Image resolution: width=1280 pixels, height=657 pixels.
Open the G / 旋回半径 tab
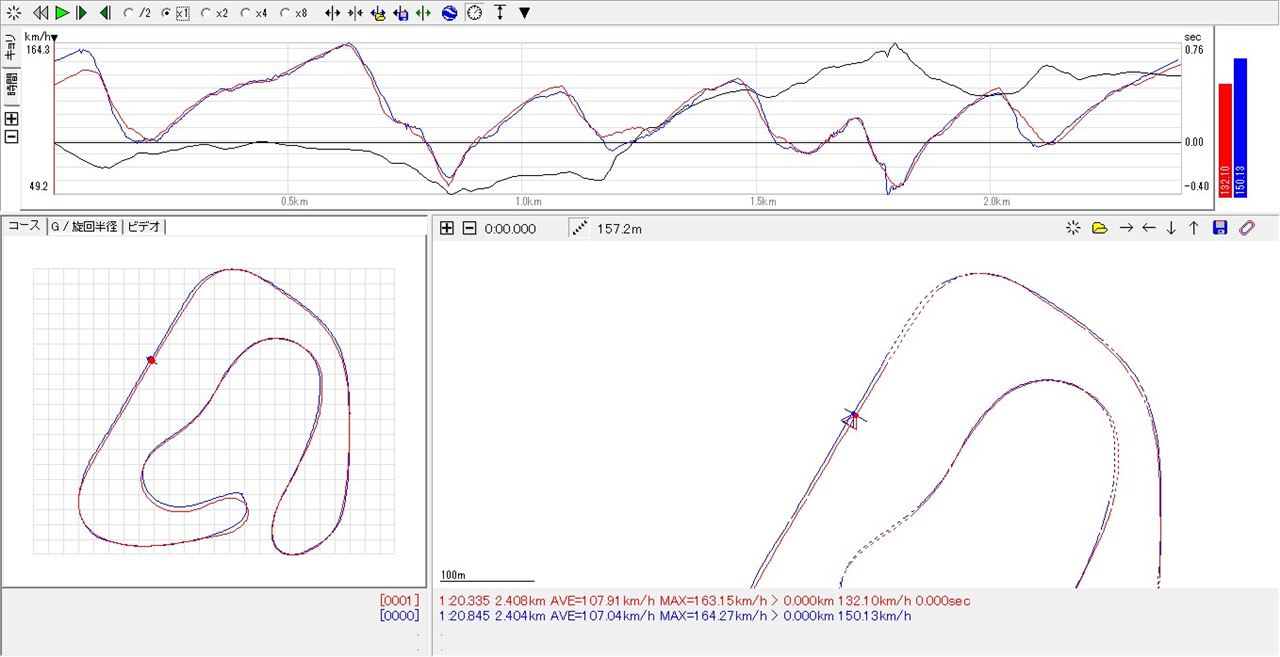[x=84, y=227]
